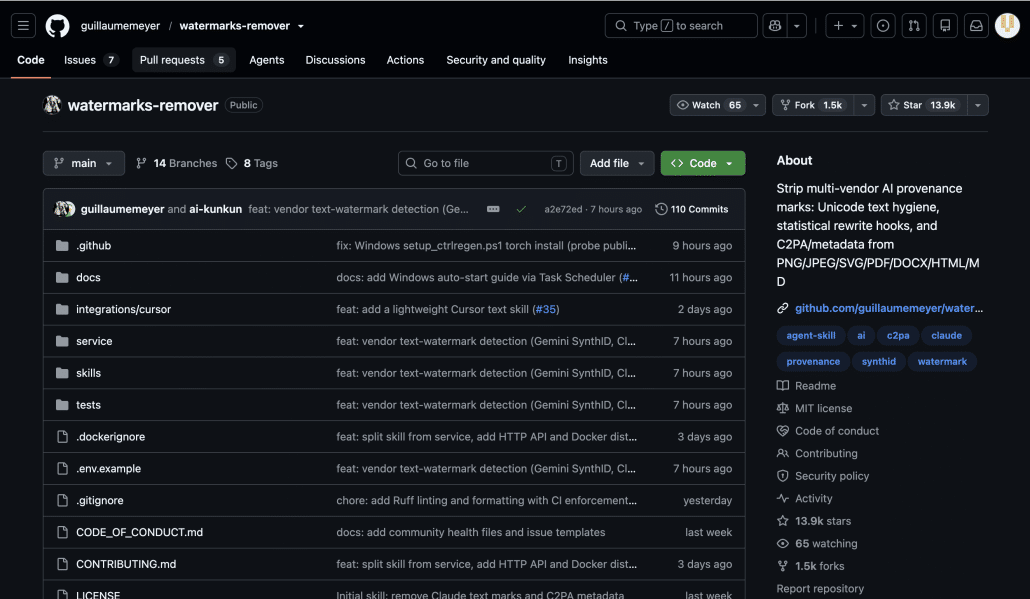Click the Go to file search field
Screen dimensions: 1030x599
[485, 163]
